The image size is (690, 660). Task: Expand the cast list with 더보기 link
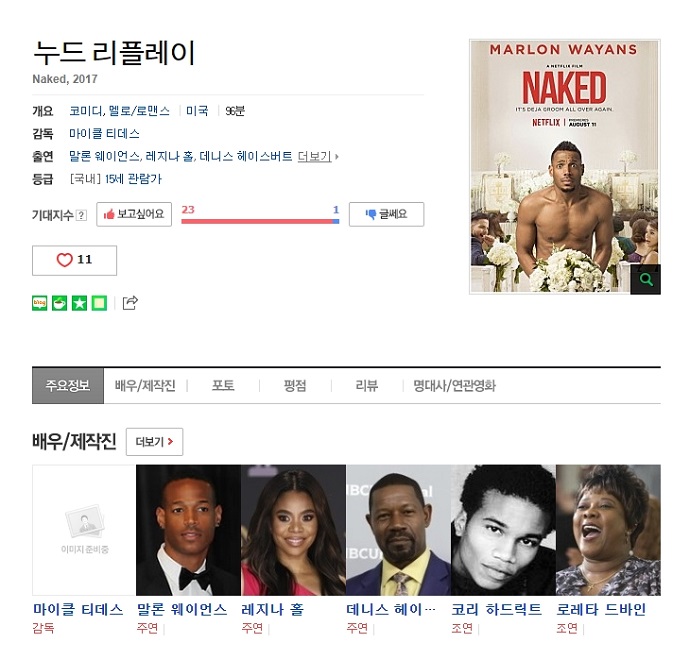(317, 156)
